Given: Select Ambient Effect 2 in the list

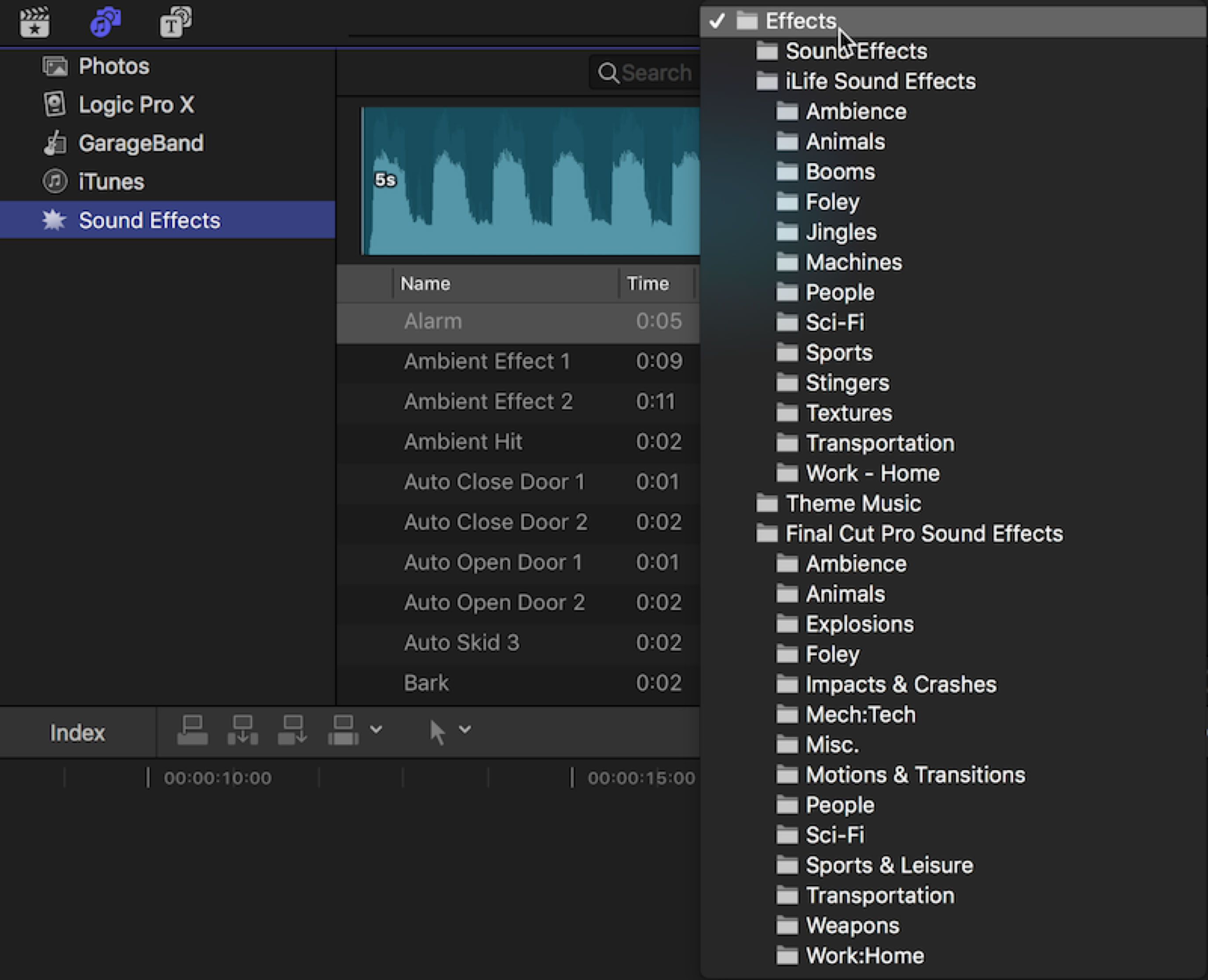Looking at the screenshot, I should point(488,402).
